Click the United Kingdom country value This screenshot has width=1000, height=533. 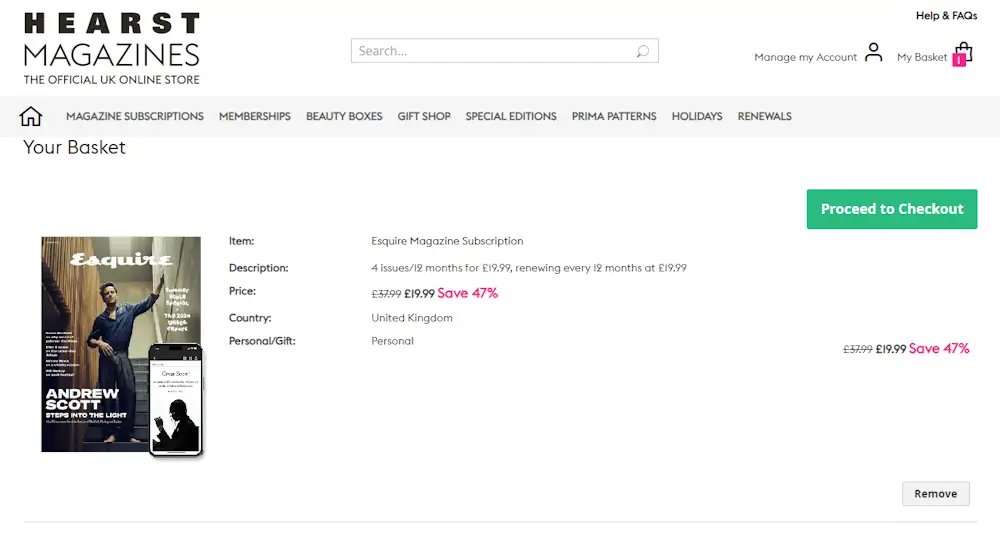412,318
